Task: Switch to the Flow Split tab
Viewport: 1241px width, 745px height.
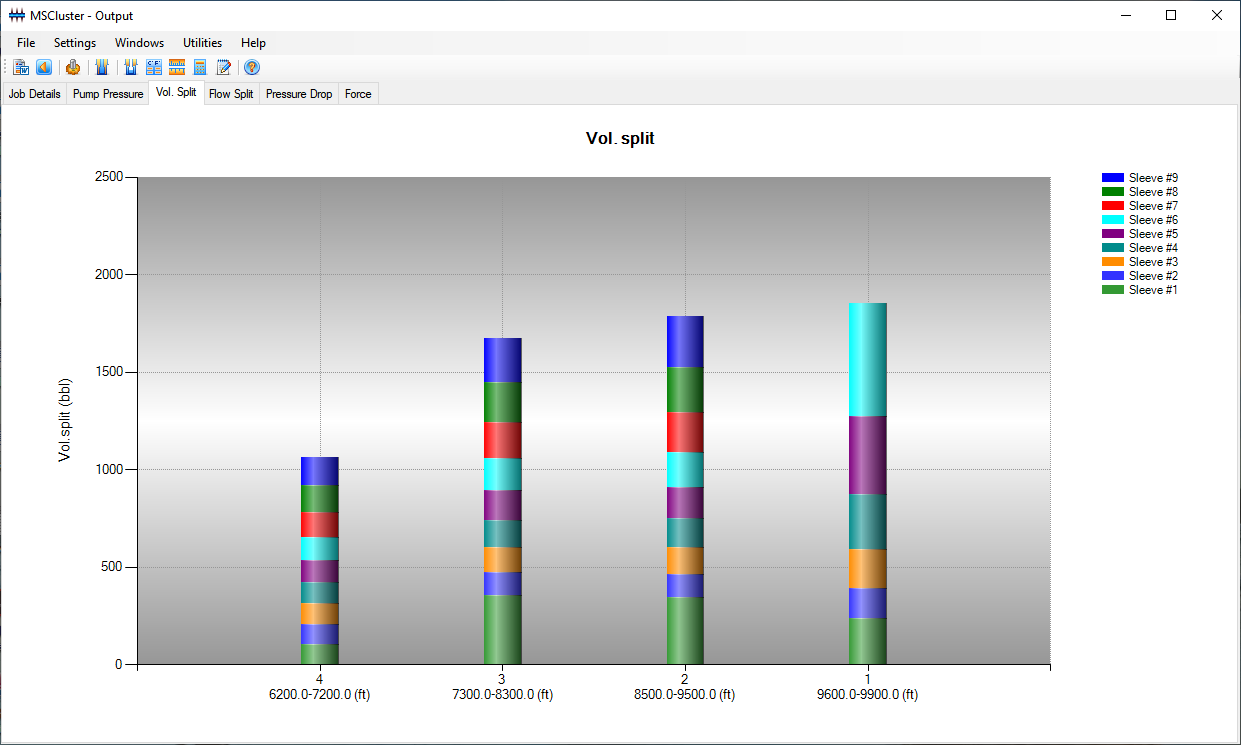Action: click(x=231, y=94)
